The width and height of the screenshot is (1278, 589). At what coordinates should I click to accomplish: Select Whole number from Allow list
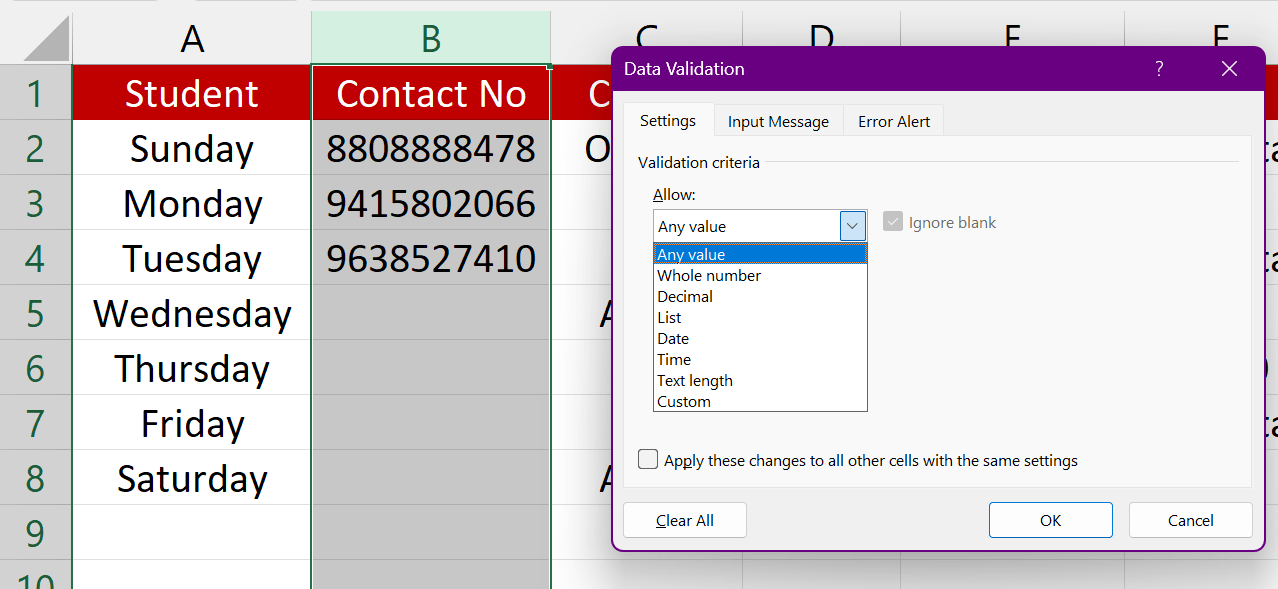coord(709,276)
